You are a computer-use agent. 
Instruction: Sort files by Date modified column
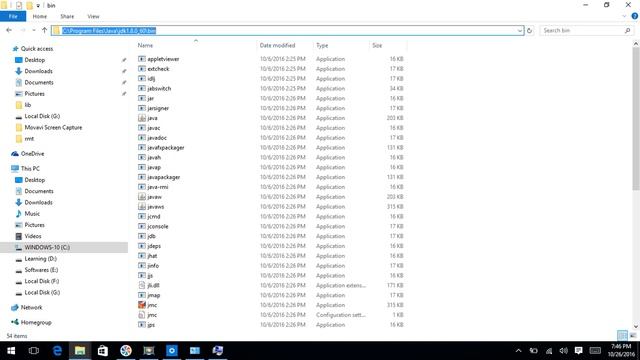click(277, 45)
